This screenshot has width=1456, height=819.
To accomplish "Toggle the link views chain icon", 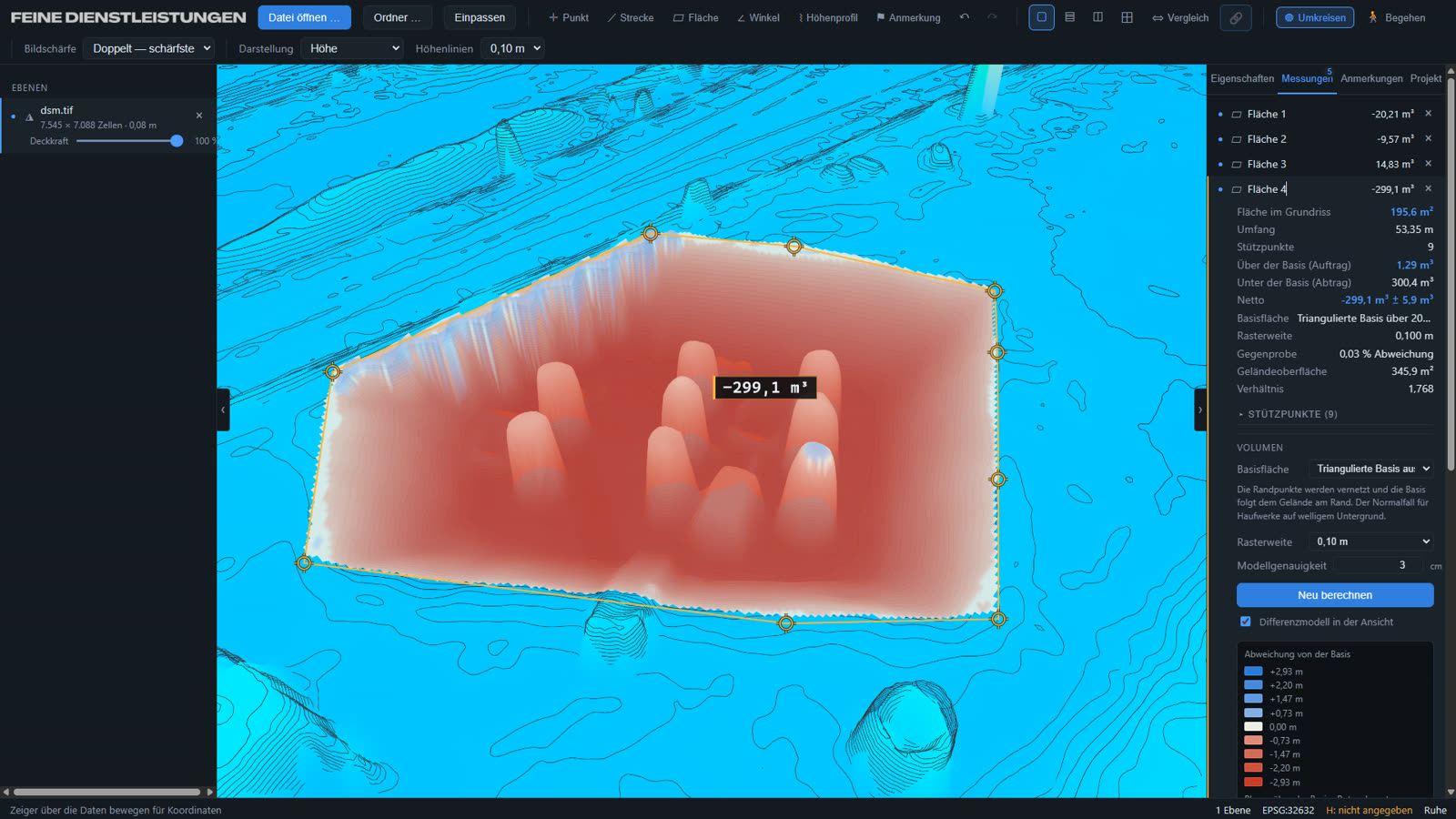I will [x=1236, y=17].
